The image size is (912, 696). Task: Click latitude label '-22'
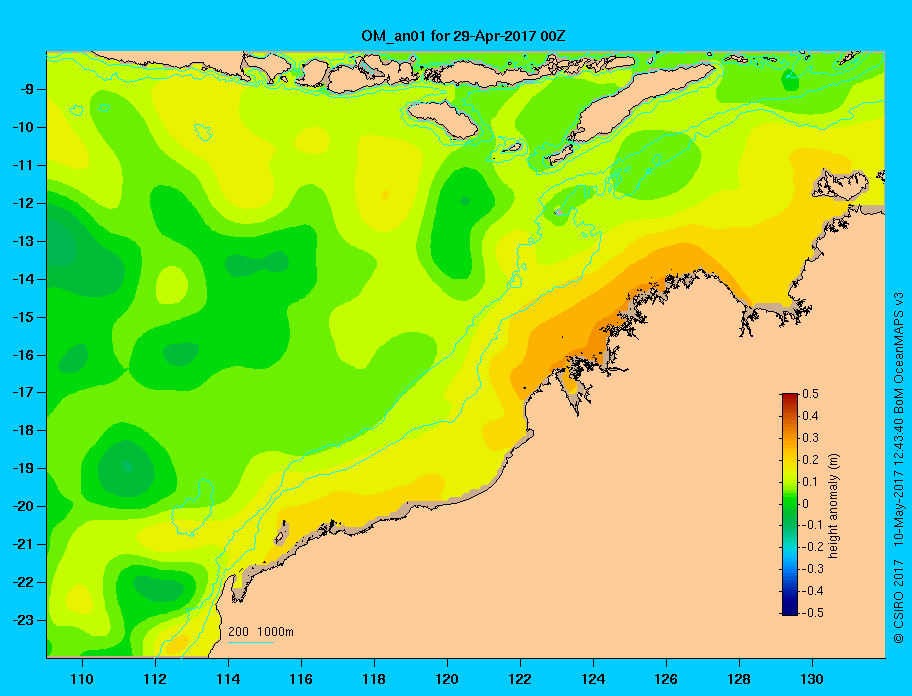click(22, 582)
